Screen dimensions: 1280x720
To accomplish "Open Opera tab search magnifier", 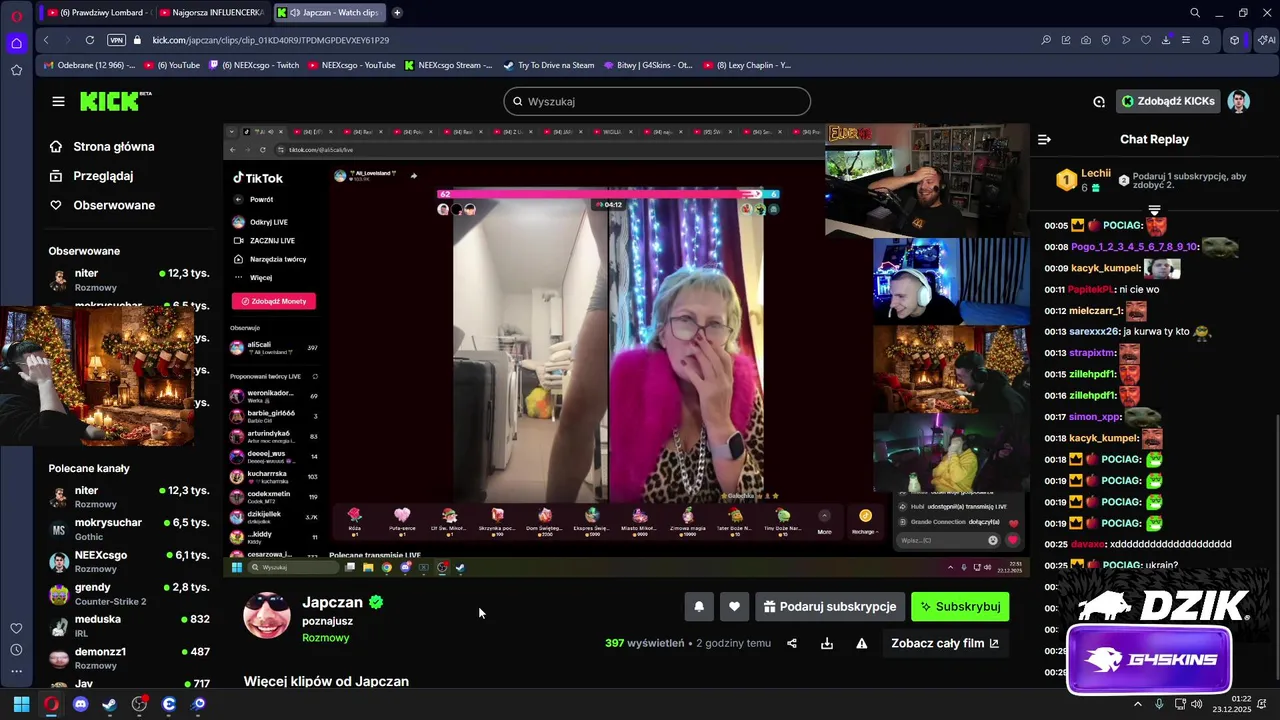I will (x=1195, y=13).
